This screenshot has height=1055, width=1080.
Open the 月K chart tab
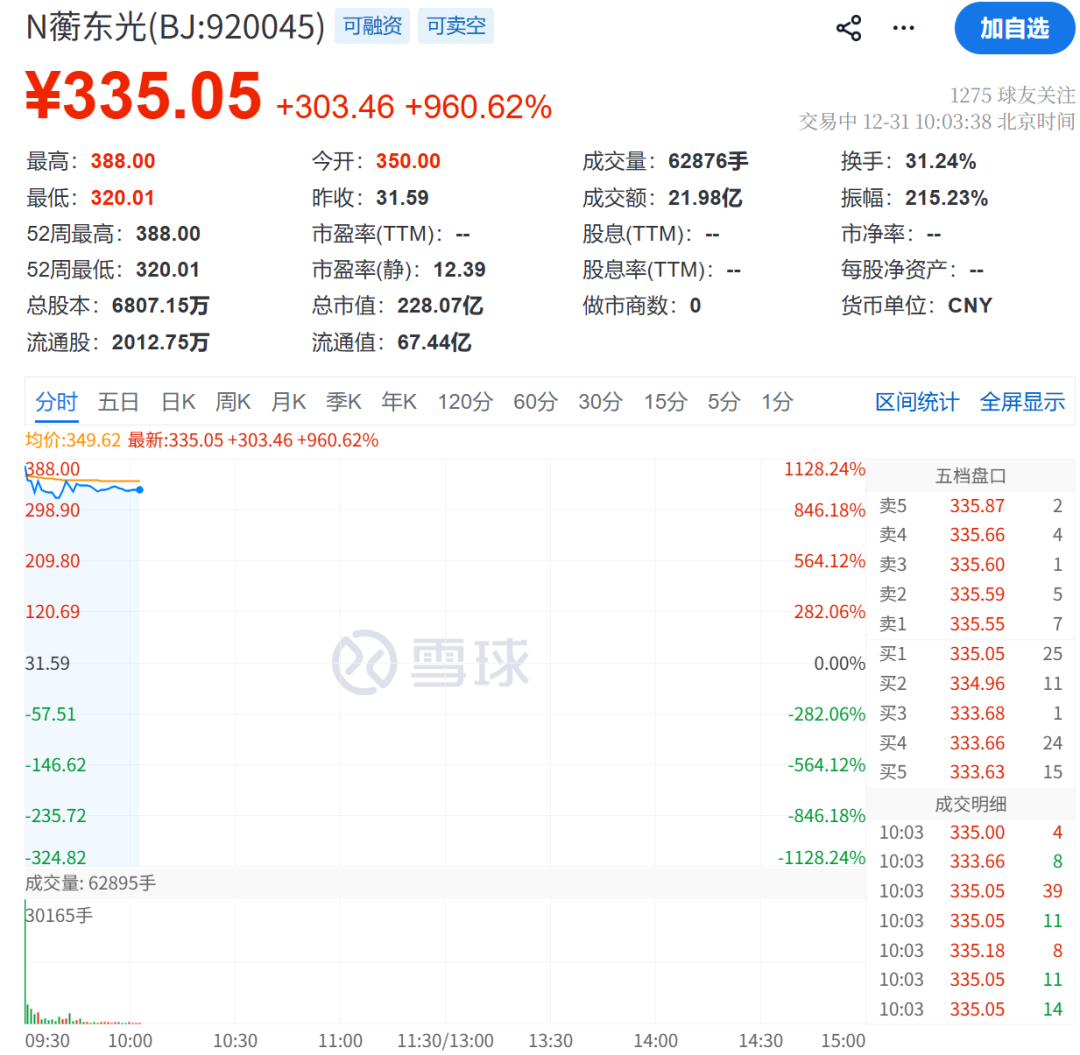[x=288, y=402]
